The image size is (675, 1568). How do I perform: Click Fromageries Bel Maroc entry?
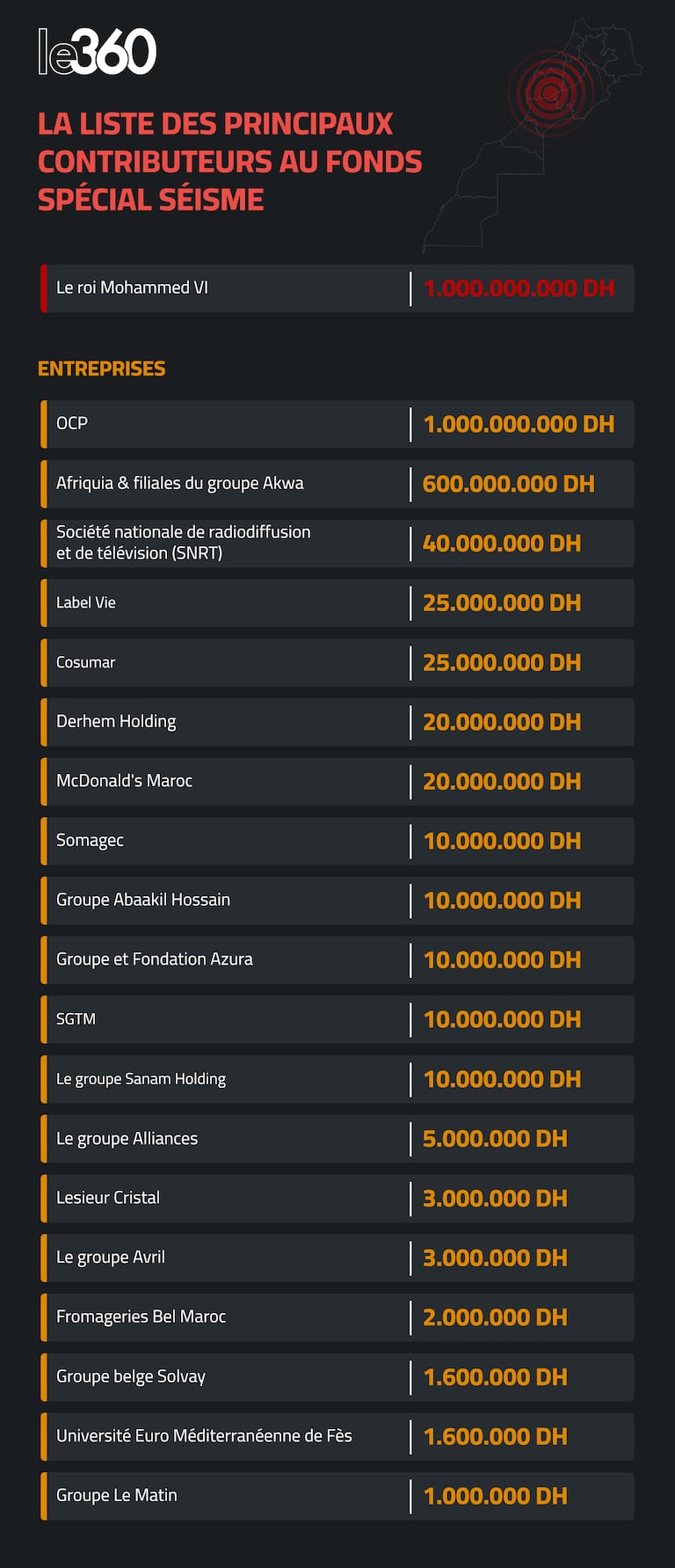pos(141,1316)
